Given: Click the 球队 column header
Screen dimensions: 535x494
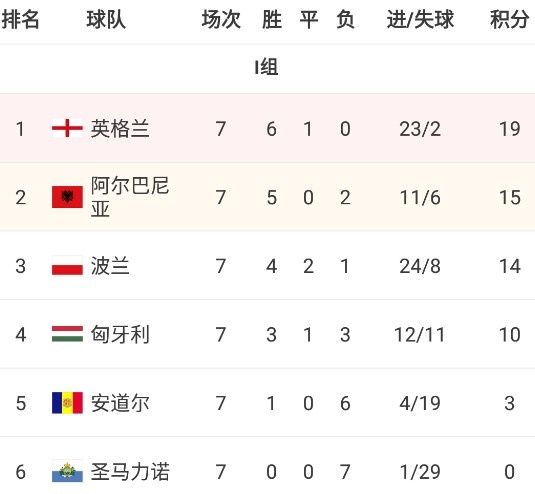Looking at the screenshot, I should coord(106,19).
